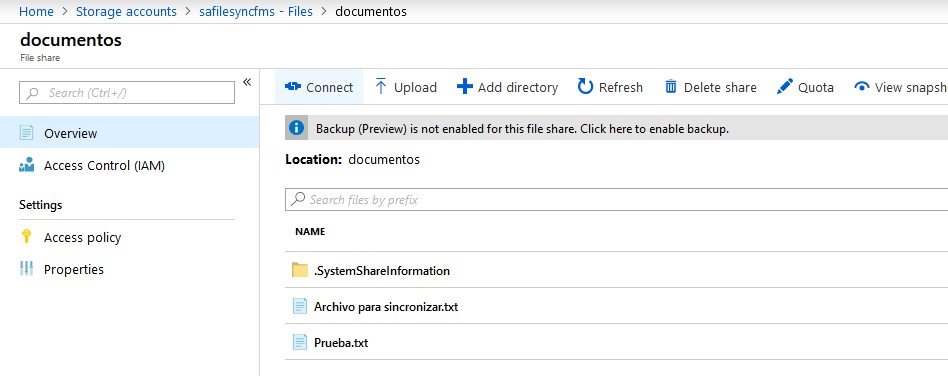Viewport: 948px width, 376px height.
Task: Click the backup not enabled info banner
Action: coord(616,128)
